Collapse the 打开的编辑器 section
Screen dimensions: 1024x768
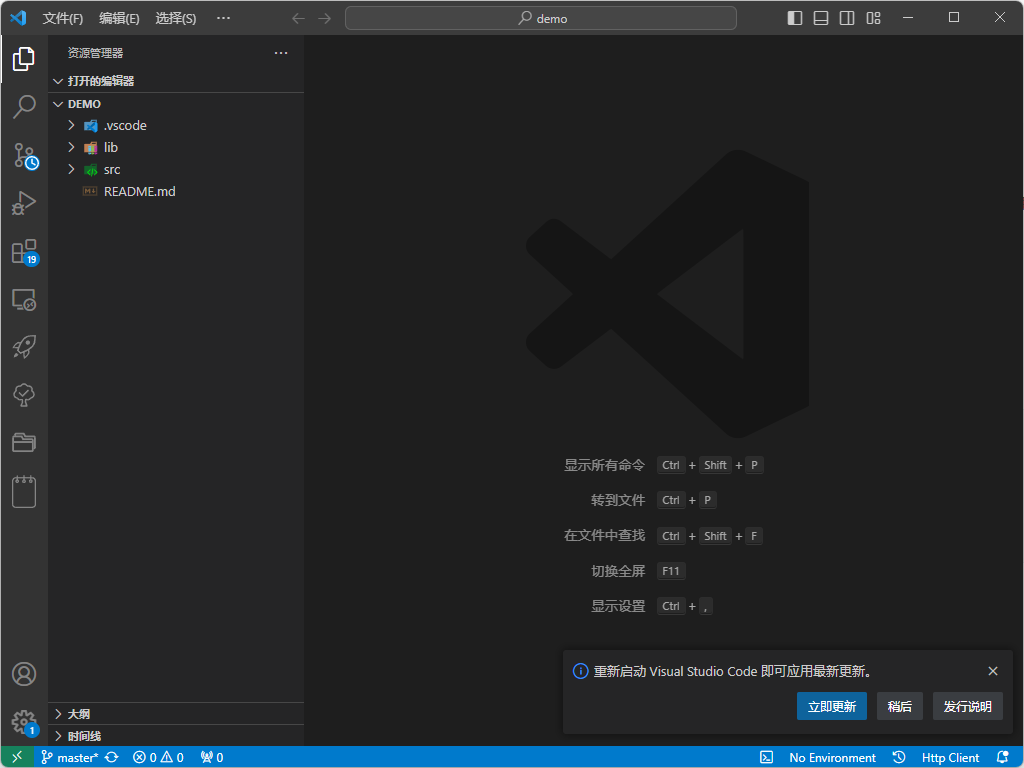(176, 81)
